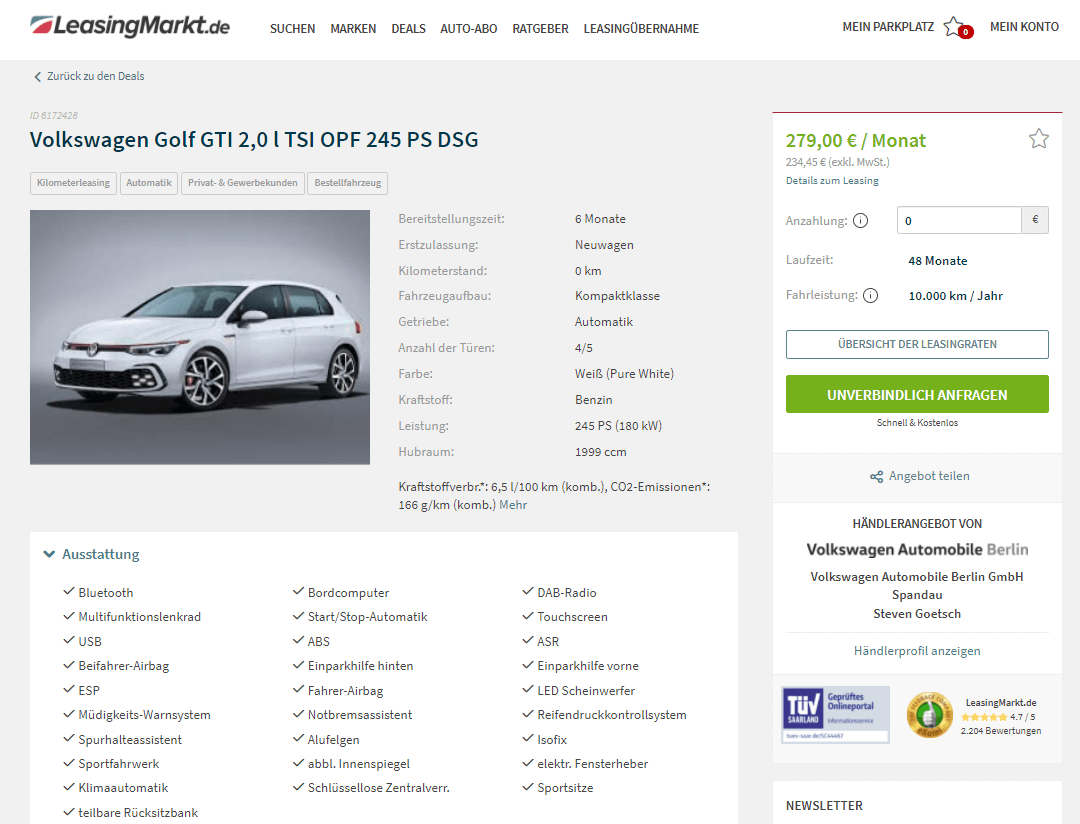The height and width of the screenshot is (824, 1080).
Task: Click the Unverbindlich Anfragen button
Action: coord(917,394)
